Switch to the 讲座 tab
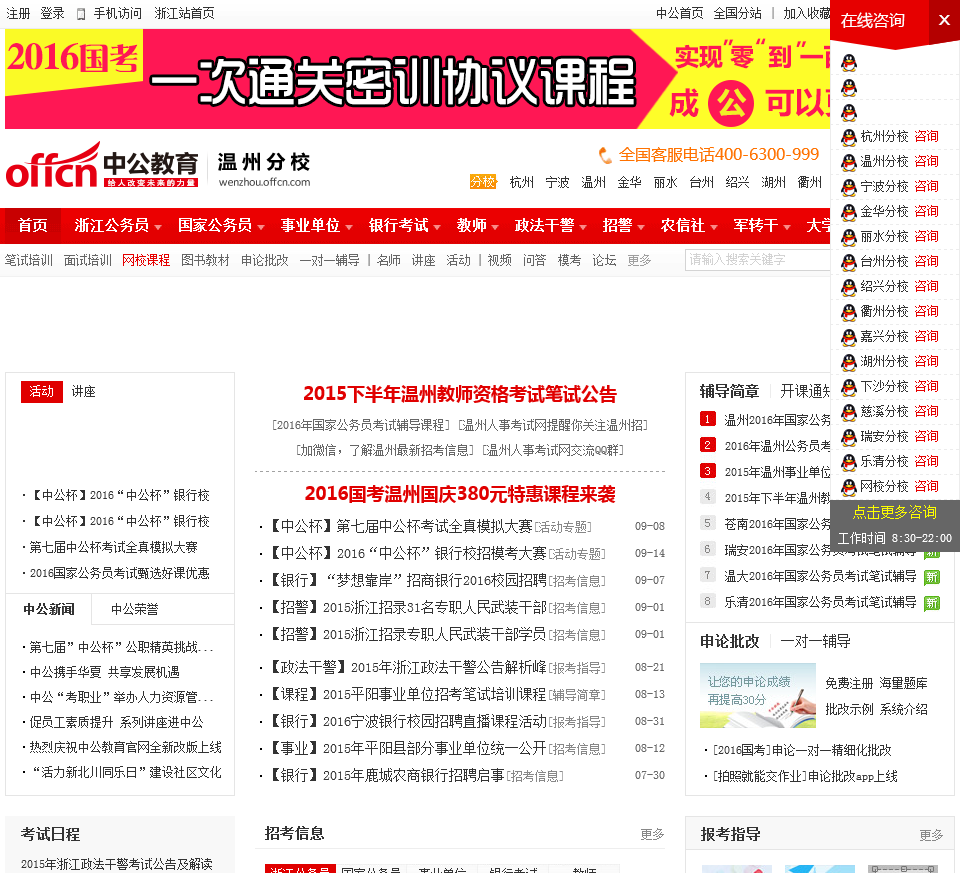The height and width of the screenshot is (873, 960). [x=84, y=392]
